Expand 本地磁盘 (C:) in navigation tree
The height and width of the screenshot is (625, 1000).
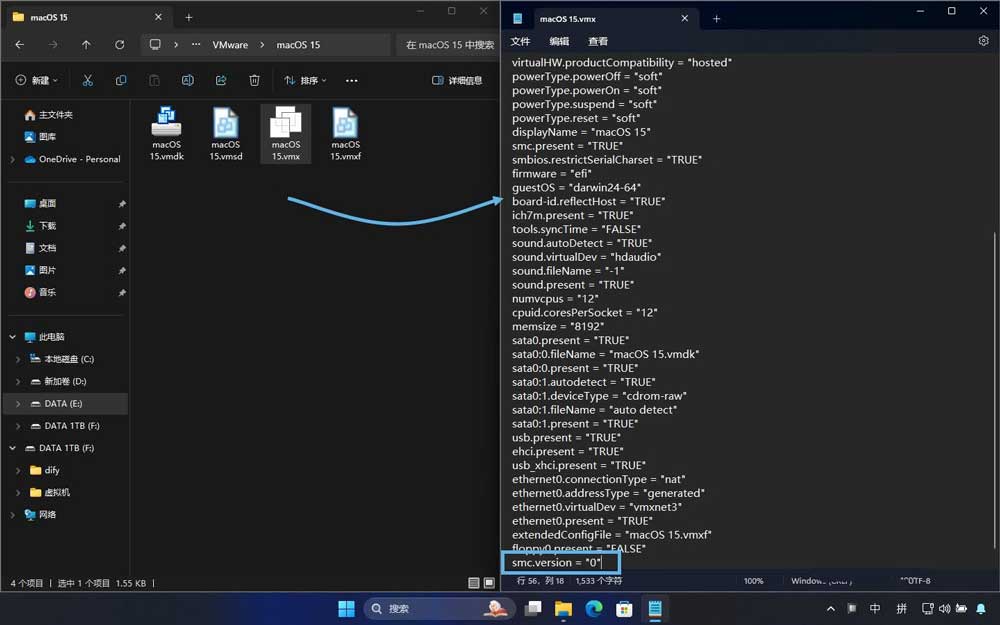coord(18,359)
